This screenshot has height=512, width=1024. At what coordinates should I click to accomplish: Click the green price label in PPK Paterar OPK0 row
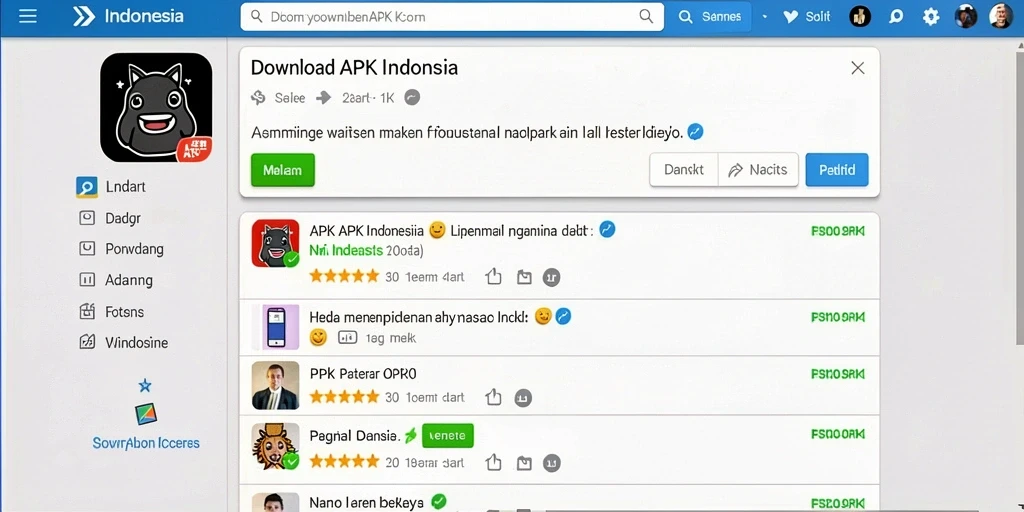pyautogui.click(x=838, y=374)
